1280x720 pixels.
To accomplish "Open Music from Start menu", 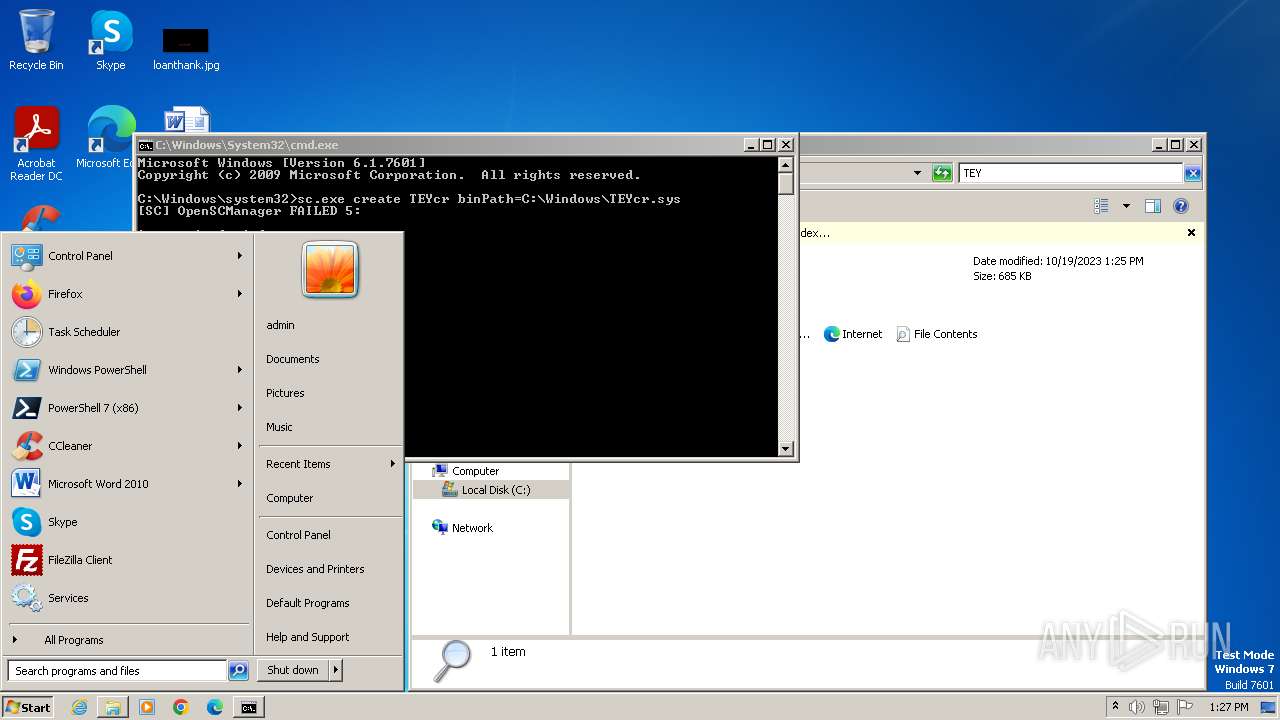I will pos(279,427).
